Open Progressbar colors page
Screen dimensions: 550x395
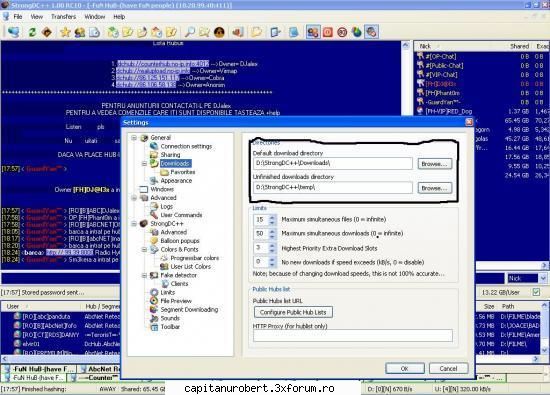(x=195, y=258)
